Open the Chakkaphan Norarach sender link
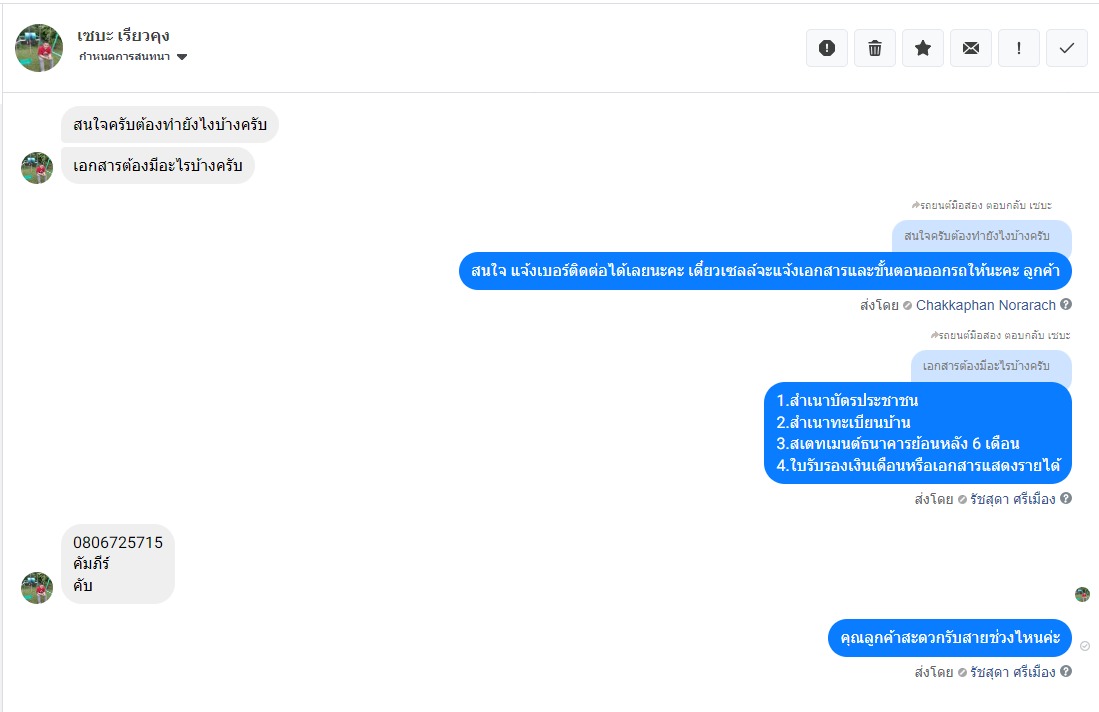This screenshot has height=712, width=1099. pyautogui.click(x=985, y=305)
